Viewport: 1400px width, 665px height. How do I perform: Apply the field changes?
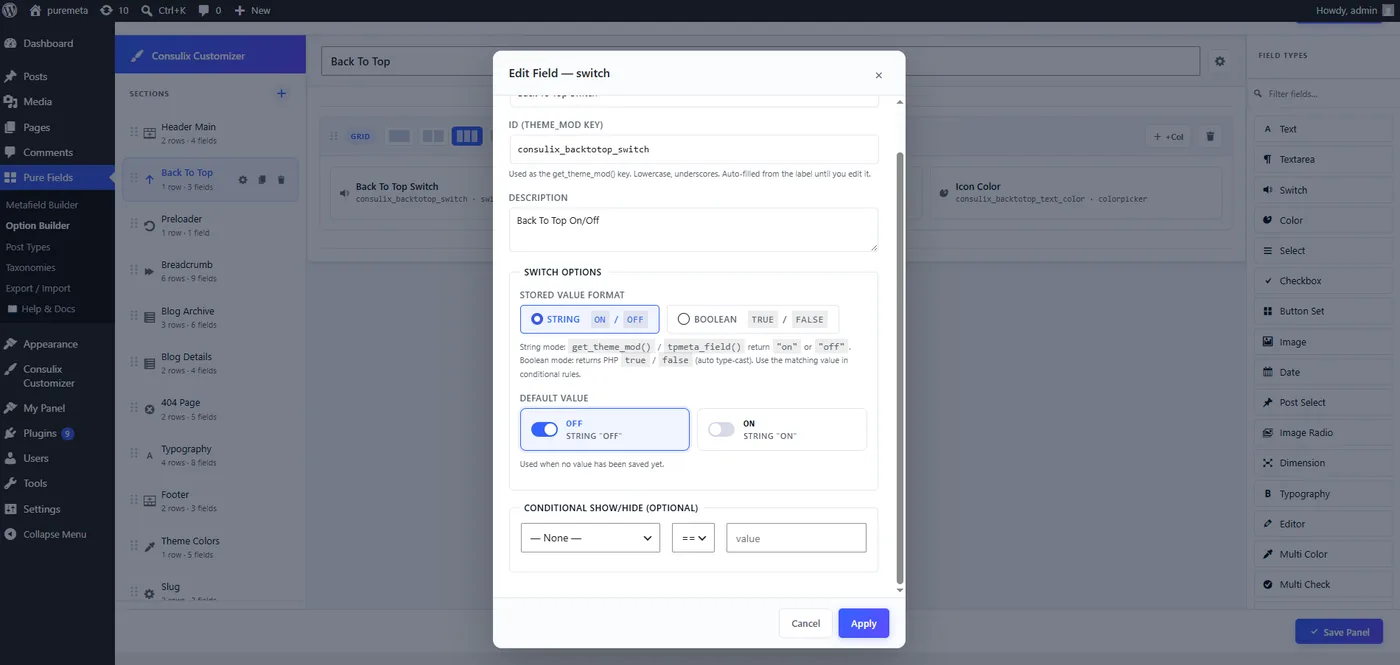[x=863, y=623]
